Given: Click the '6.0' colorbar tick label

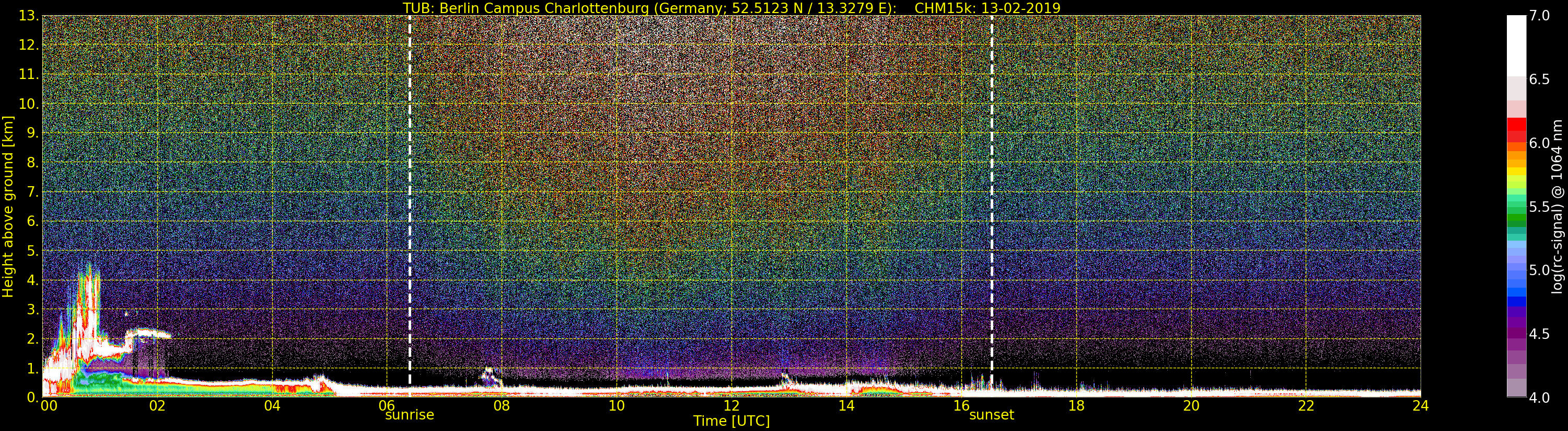Looking at the screenshot, I should pyautogui.click(x=1539, y=143).
